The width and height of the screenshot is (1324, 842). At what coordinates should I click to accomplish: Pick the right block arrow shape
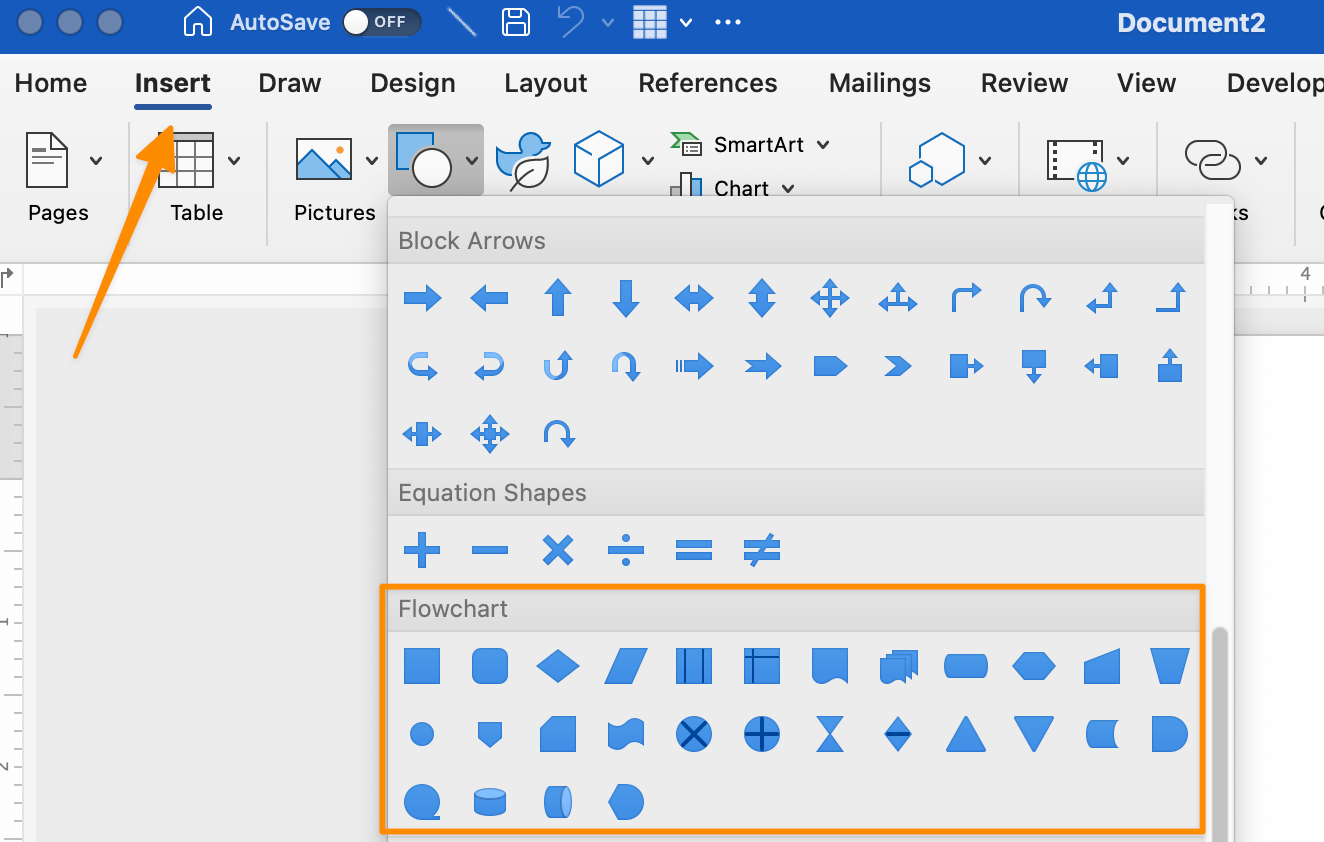coord(422,298)
